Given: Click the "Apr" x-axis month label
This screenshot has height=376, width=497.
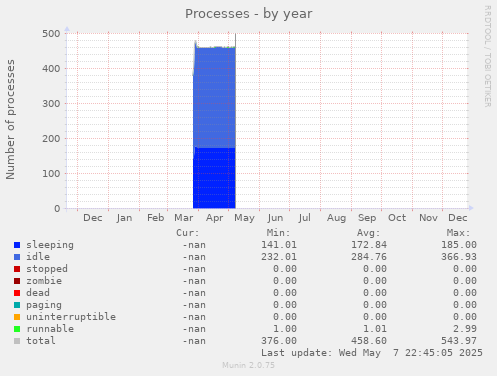Looking at the screenshot, I should [214, 218].
